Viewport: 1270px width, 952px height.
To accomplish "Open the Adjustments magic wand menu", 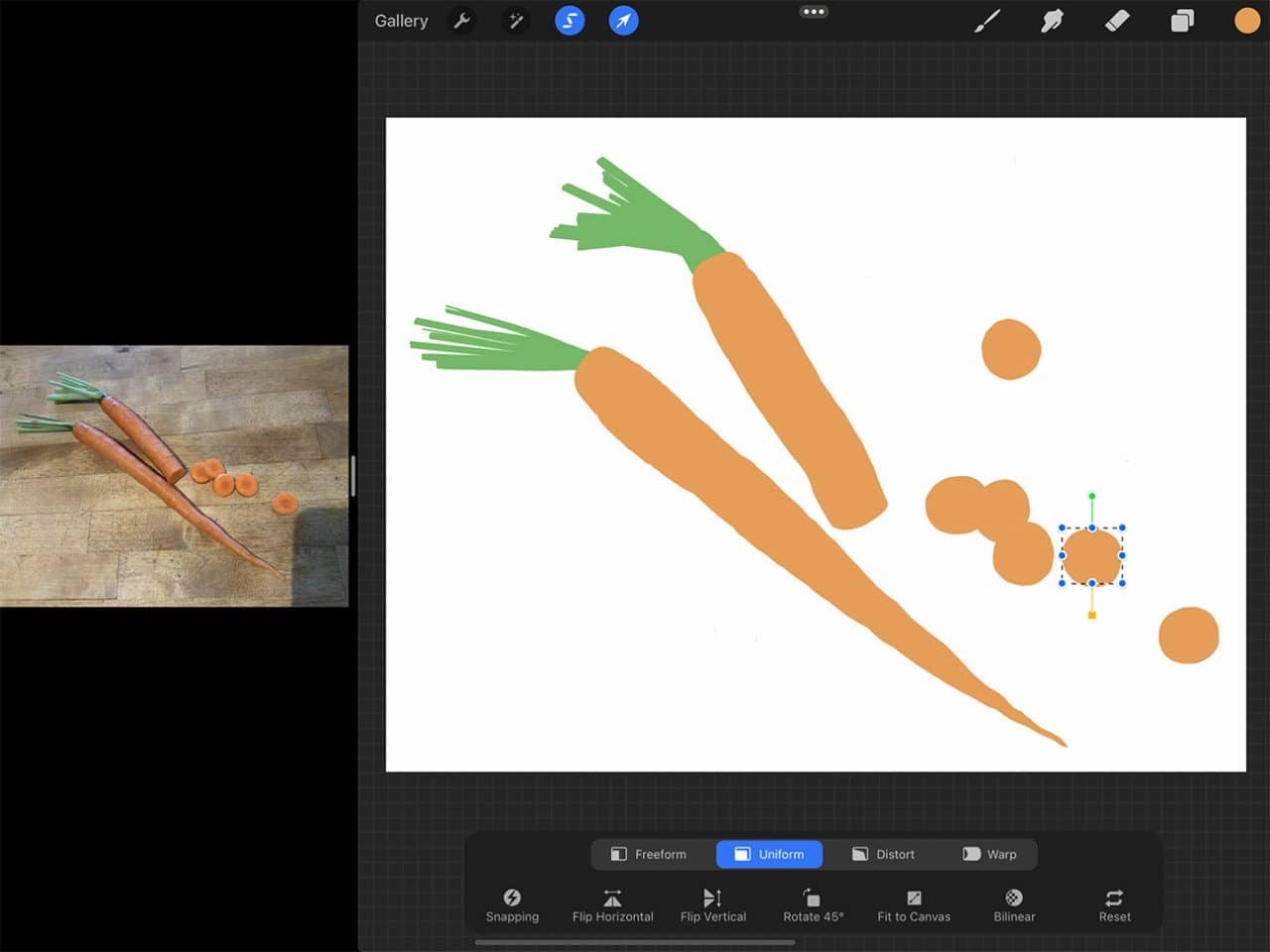I will 515,20.
